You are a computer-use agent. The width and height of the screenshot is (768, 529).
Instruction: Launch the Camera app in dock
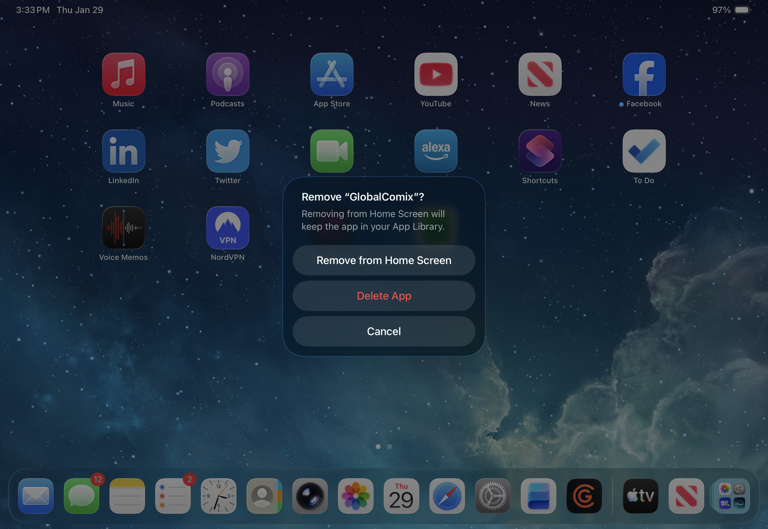(x=310, y=496)
